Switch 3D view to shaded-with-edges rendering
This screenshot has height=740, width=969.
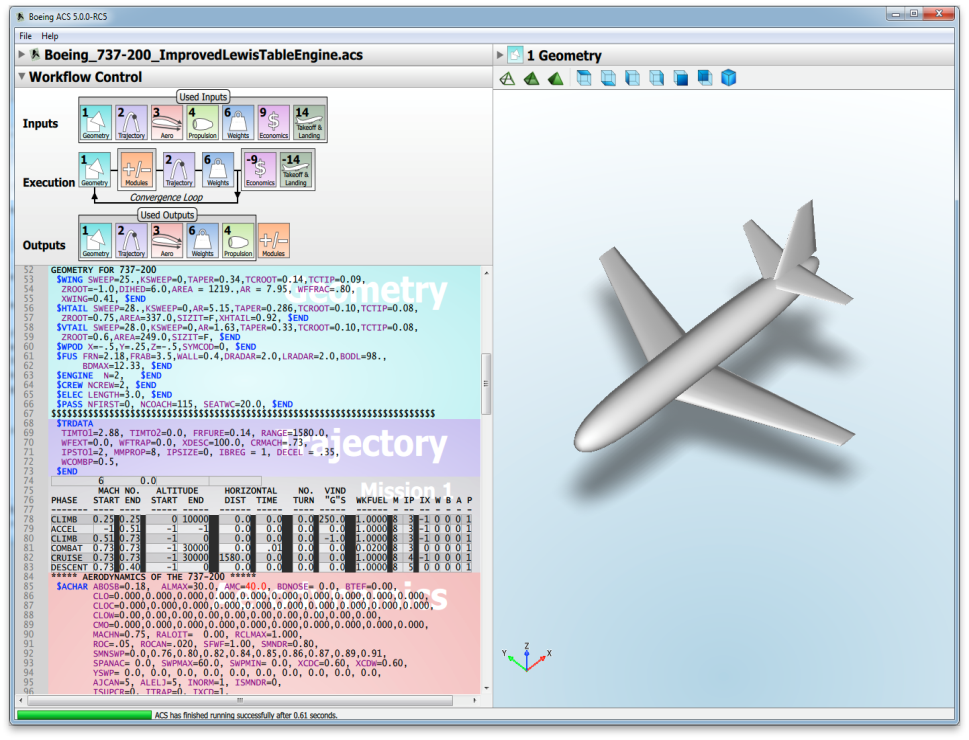coord(531,79)
